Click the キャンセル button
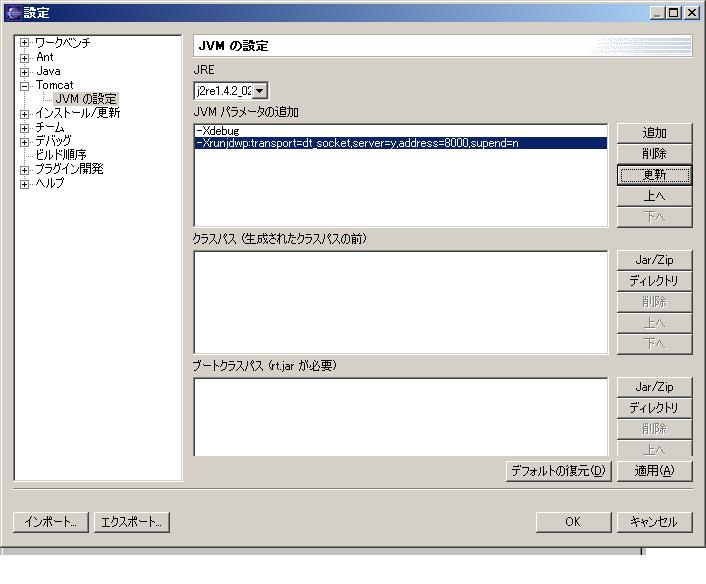Image resolution: width=706 pixels, height=584 pixels. 654,522
